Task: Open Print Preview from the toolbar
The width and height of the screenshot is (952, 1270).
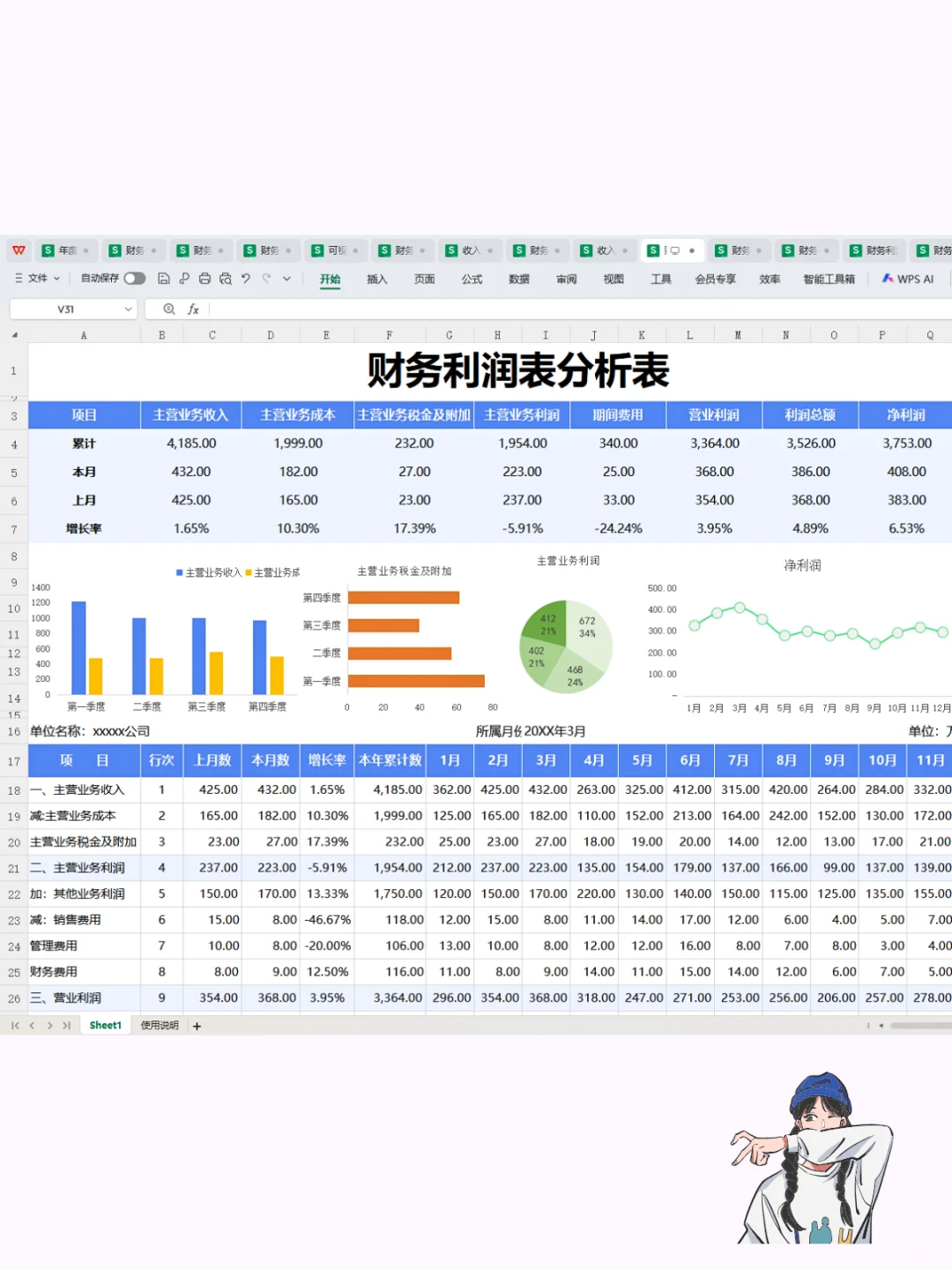Action: (x=225, y=279)
